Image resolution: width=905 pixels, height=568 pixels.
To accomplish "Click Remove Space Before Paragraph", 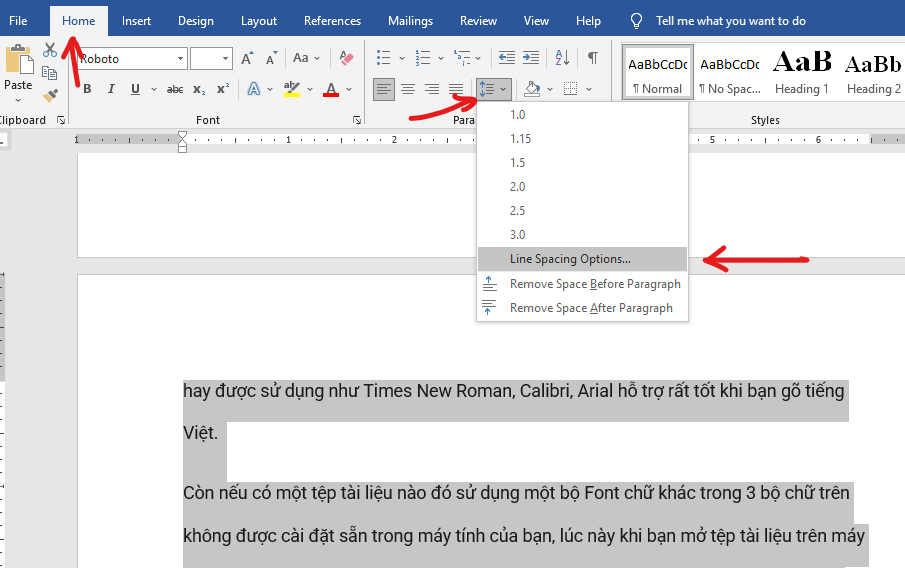I will pyautogui.click(x=582, y=284).
